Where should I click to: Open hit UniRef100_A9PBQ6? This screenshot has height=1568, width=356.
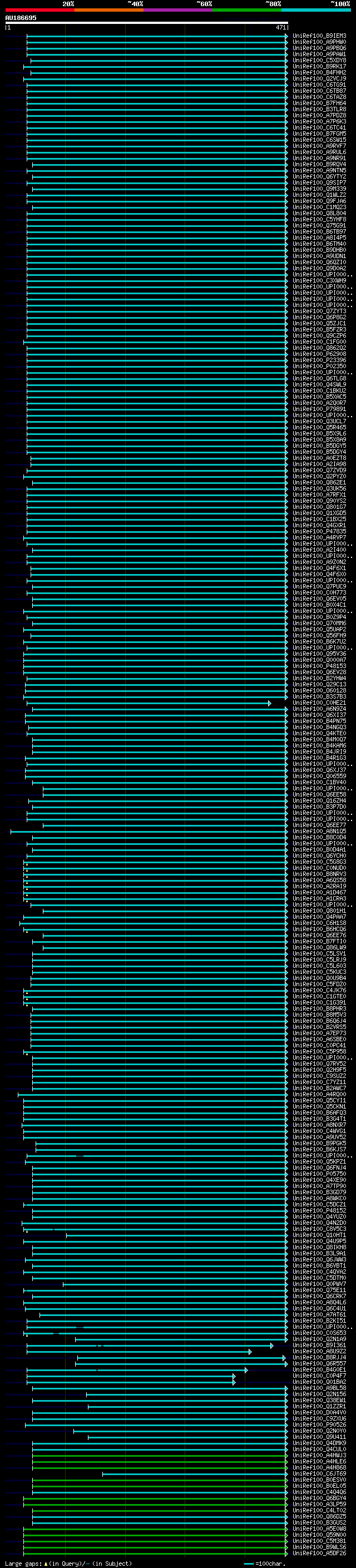(319, 48)
